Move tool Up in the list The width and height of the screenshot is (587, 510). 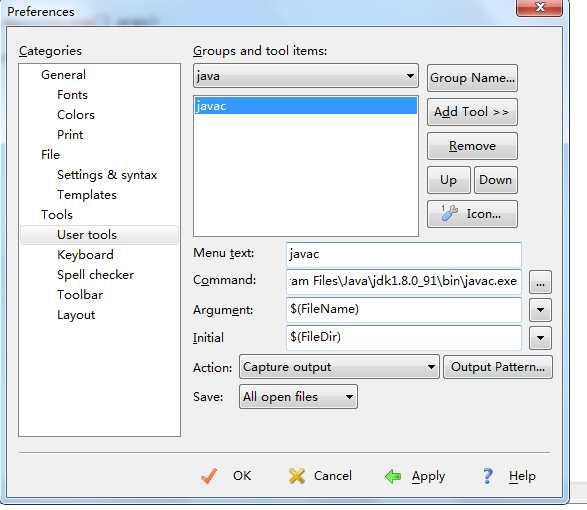448,180
